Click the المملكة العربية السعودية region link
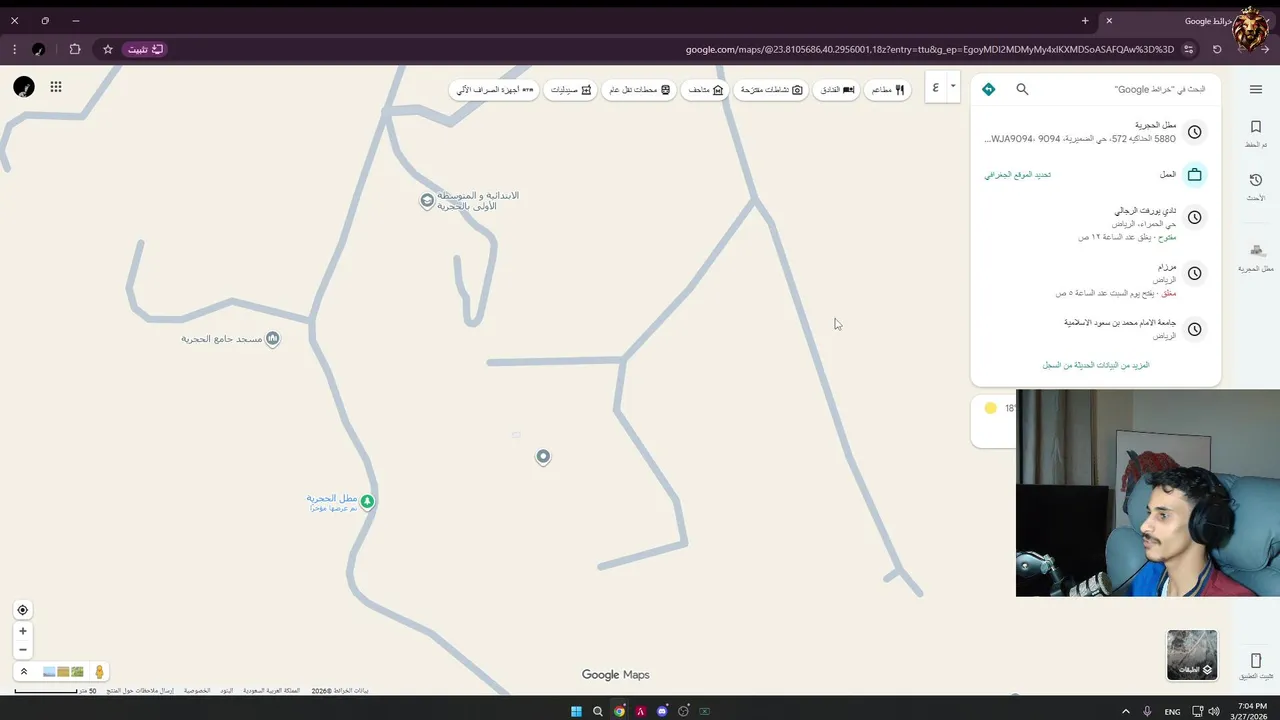Viewport: 1280px width, 720px height. [x=271, y=691]
